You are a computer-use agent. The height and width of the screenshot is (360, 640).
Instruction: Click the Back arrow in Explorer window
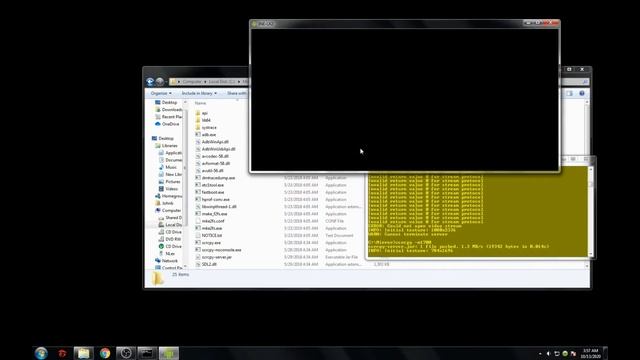pyautogui.click(x=150, y=82)
